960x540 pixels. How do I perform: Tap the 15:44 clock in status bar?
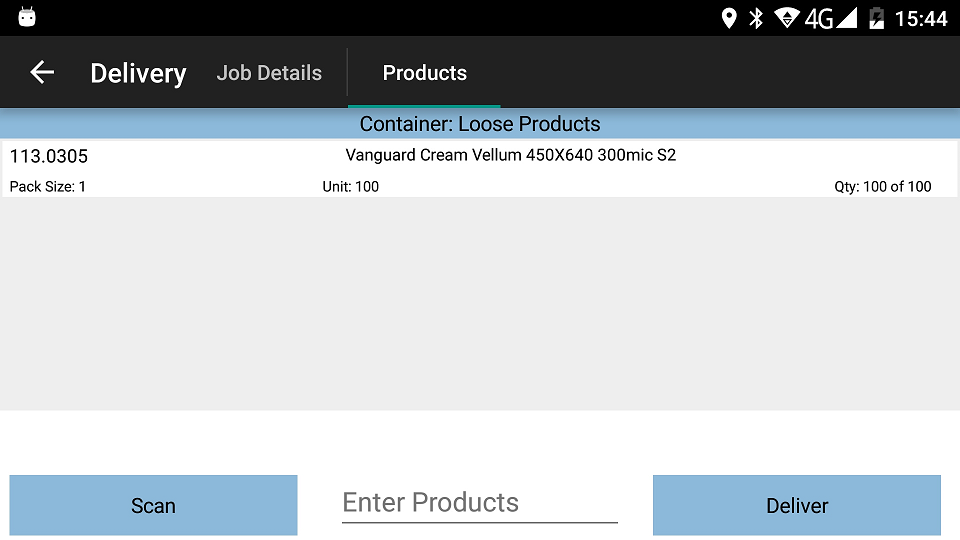921,19
